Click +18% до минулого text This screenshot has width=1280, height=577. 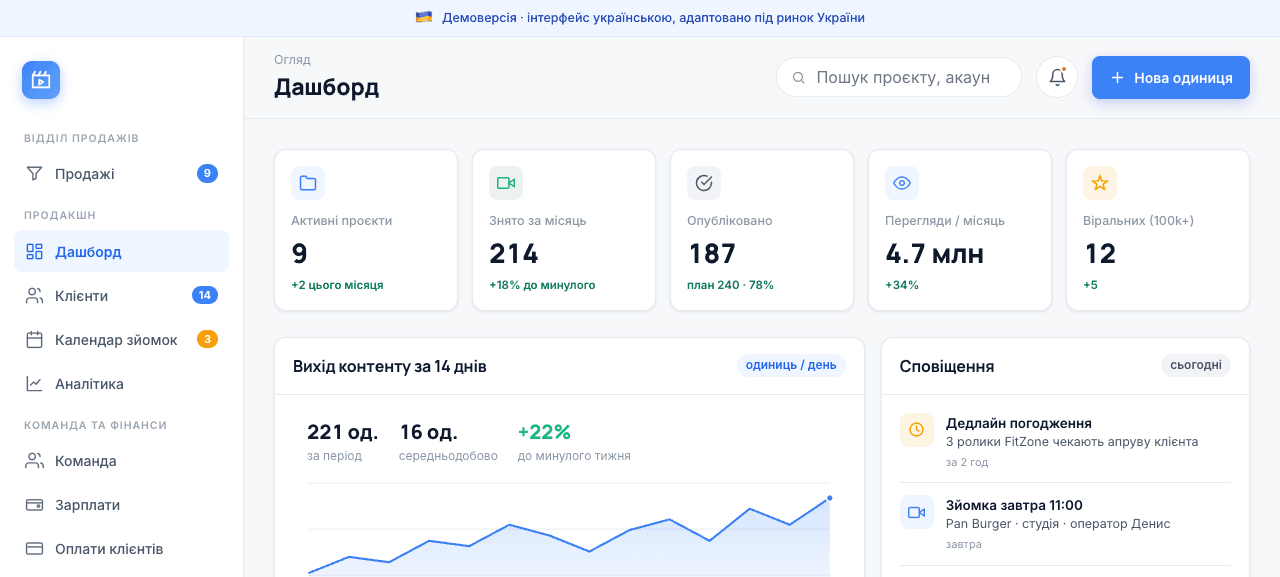click(542, 285)
